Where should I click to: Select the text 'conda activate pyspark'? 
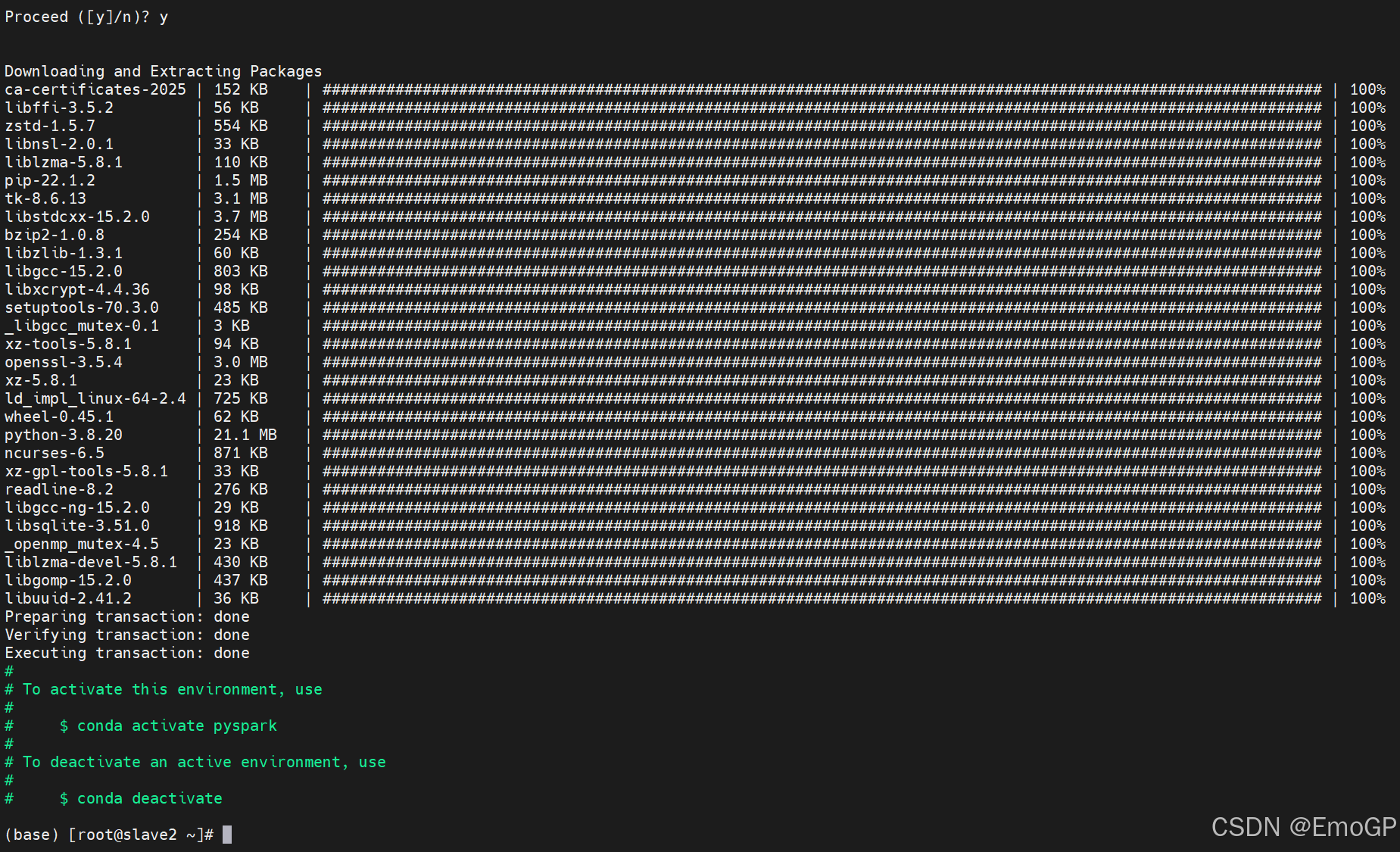(177, 726)
